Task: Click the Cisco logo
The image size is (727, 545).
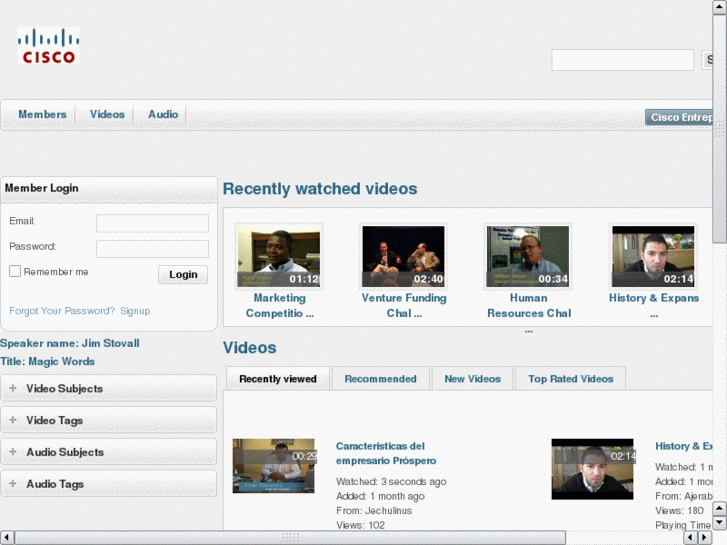Action: pyautogui.click(x=47, y=47)
